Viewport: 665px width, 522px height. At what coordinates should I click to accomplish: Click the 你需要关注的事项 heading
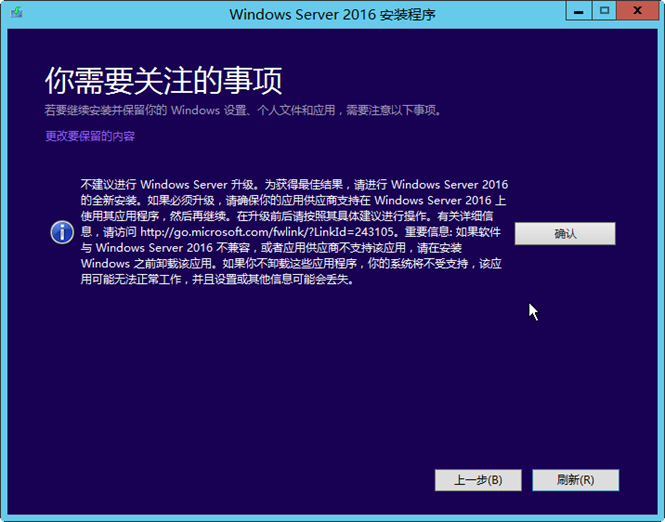click(x=164, y=81)
